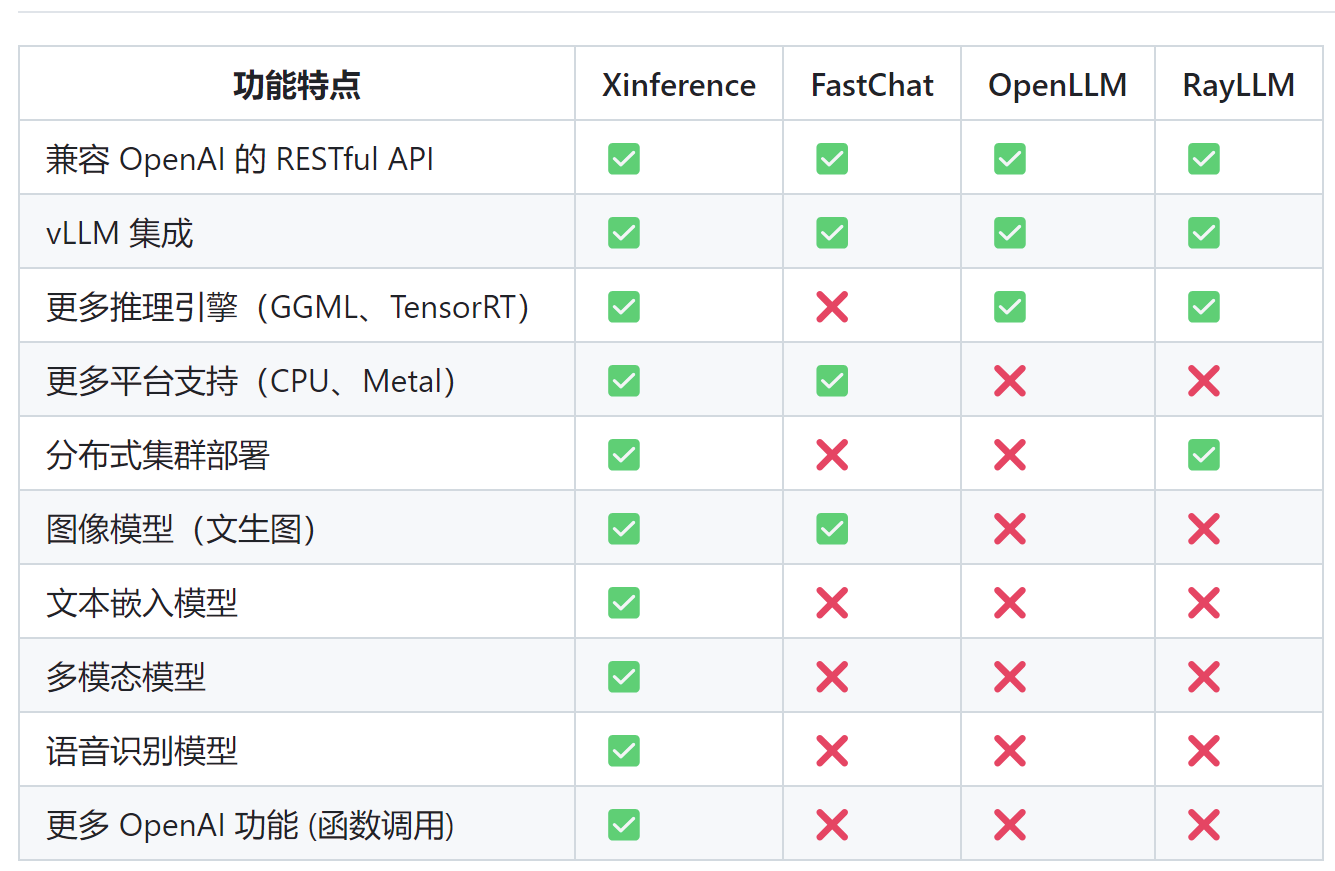Click Xinference's checkmark for 文本嵌入模型
Image resolution: width=1335 pixels, height=871 pixels.
click(x=623, y=602)
